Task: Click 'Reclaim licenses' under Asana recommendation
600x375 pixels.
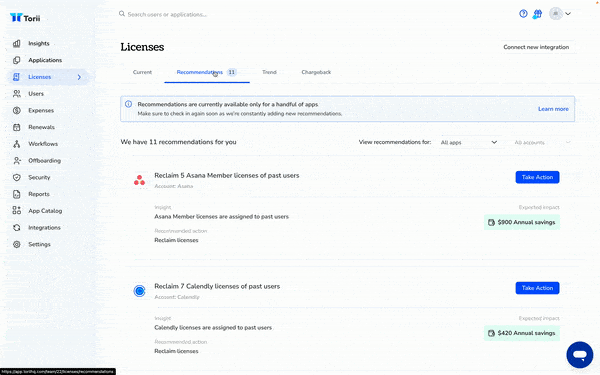Action: pos(176,240)
